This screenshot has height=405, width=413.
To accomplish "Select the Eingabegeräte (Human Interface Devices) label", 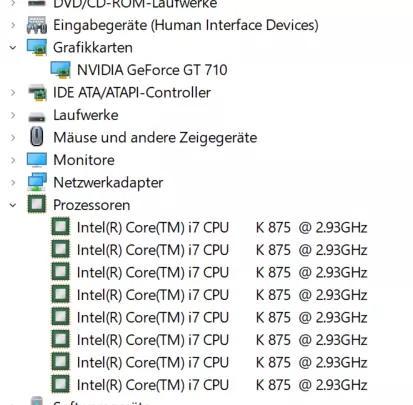I will coord(186,25).
